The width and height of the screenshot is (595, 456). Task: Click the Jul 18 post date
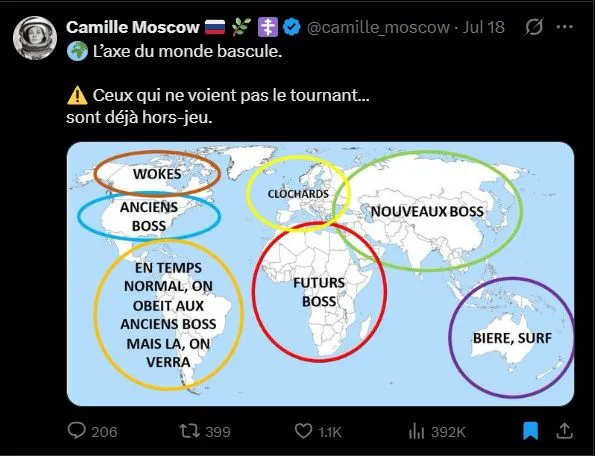[x=483, y=27]
